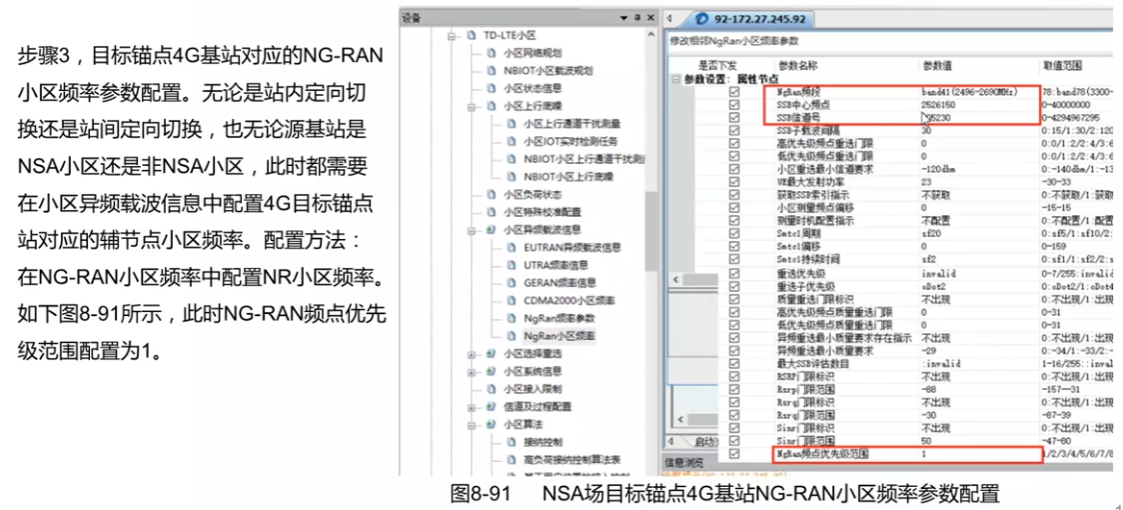Toggle the UE最大发射功率 checkbox
This screenshot has width=1123, height=510.
733,181
